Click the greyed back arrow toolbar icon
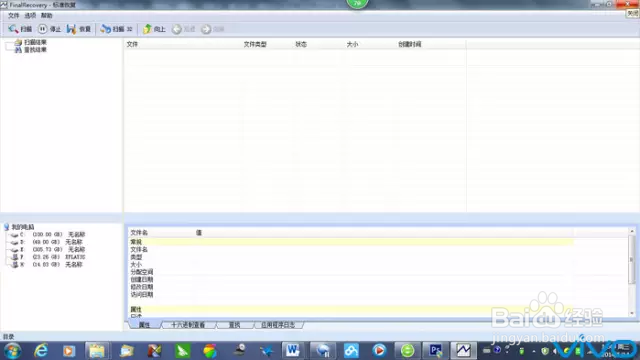Image resolution: width=640 pixels, height=360 pixels. [x=177, y=29]
